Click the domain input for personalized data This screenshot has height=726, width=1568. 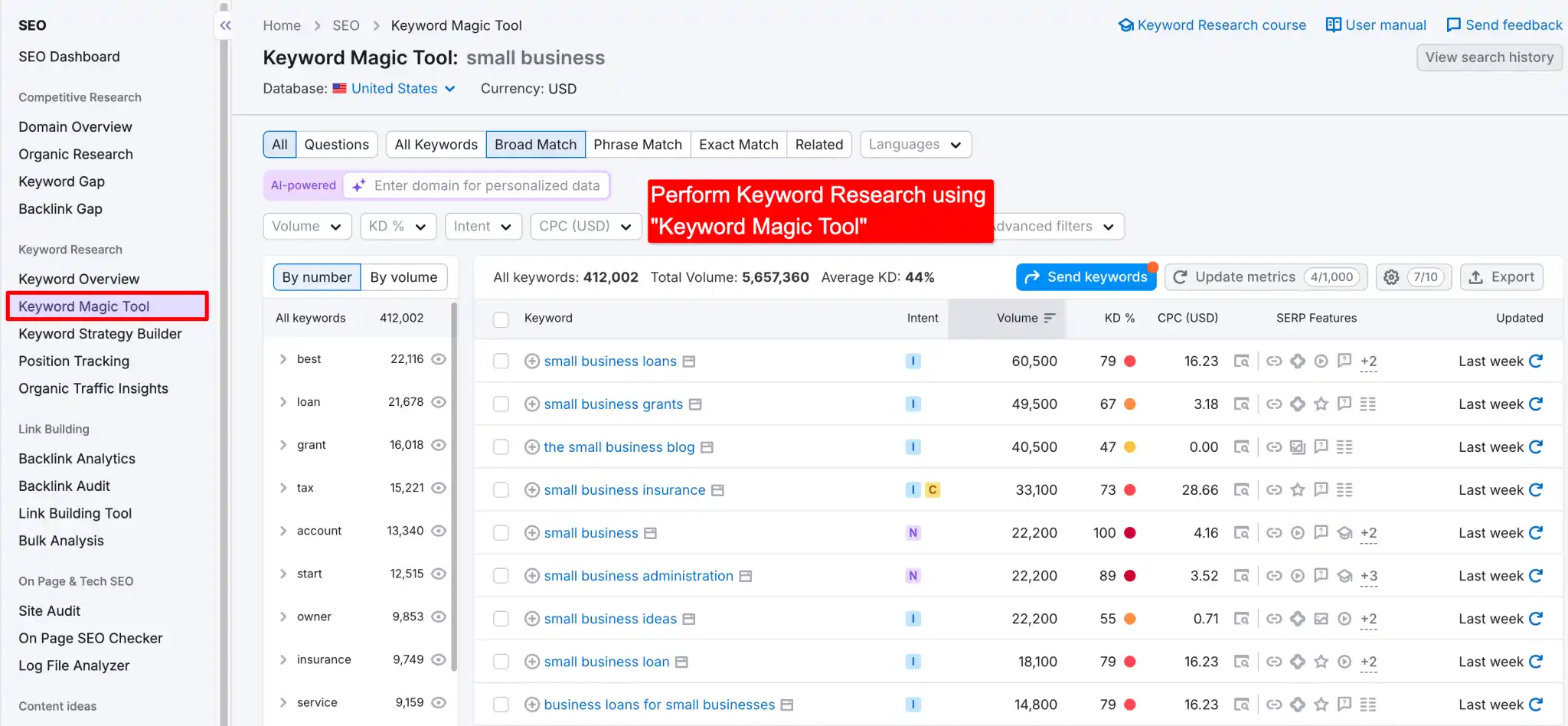pyautogui.click(x=476, y=185)
